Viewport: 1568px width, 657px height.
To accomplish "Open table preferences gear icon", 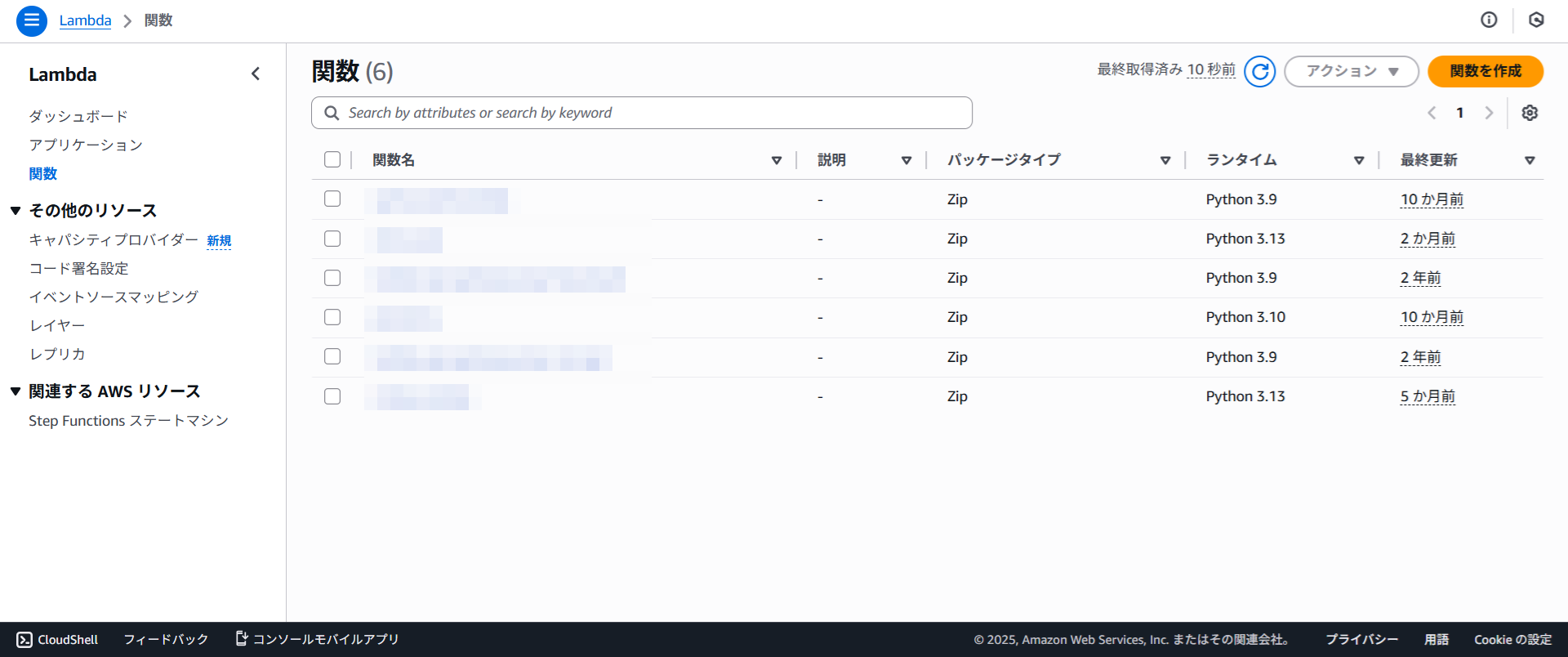I will coord(1530,113).
